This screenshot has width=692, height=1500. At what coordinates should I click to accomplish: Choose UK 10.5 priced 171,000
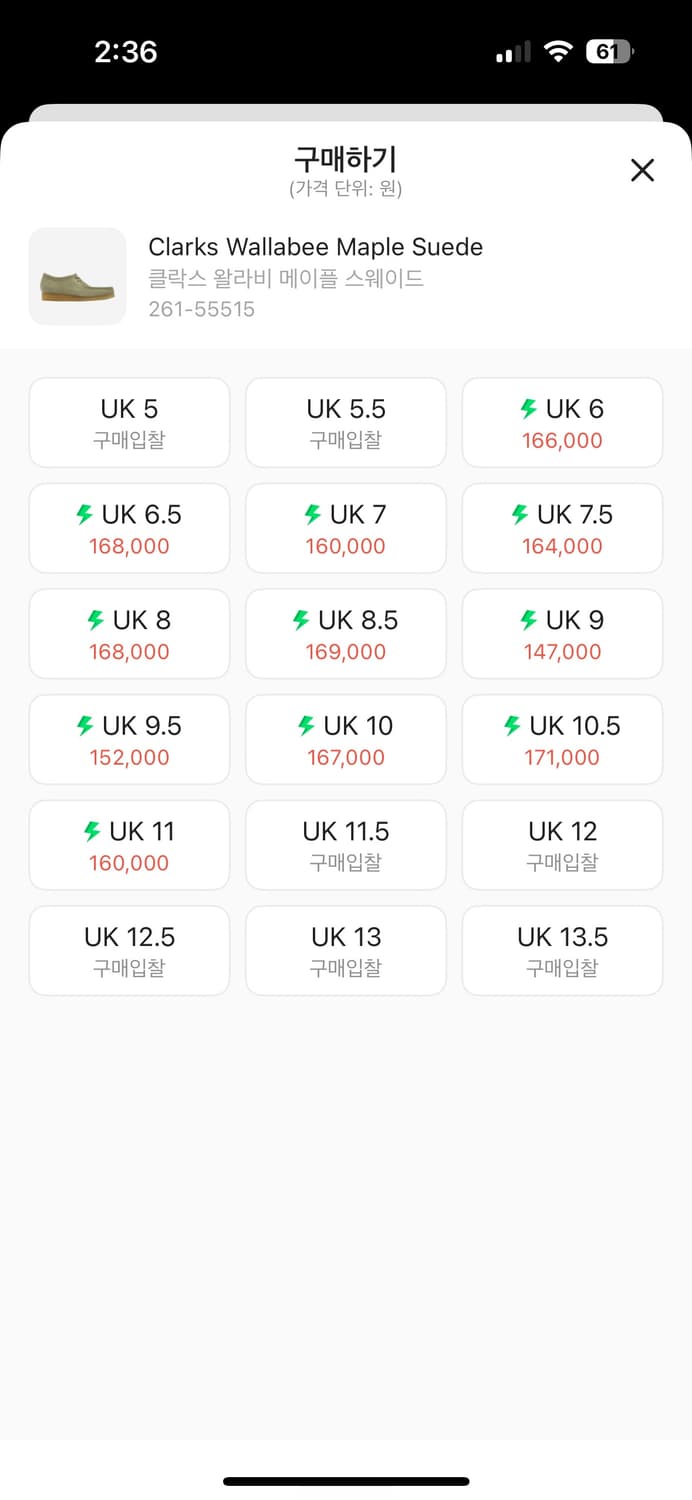[x=562, y=740]
